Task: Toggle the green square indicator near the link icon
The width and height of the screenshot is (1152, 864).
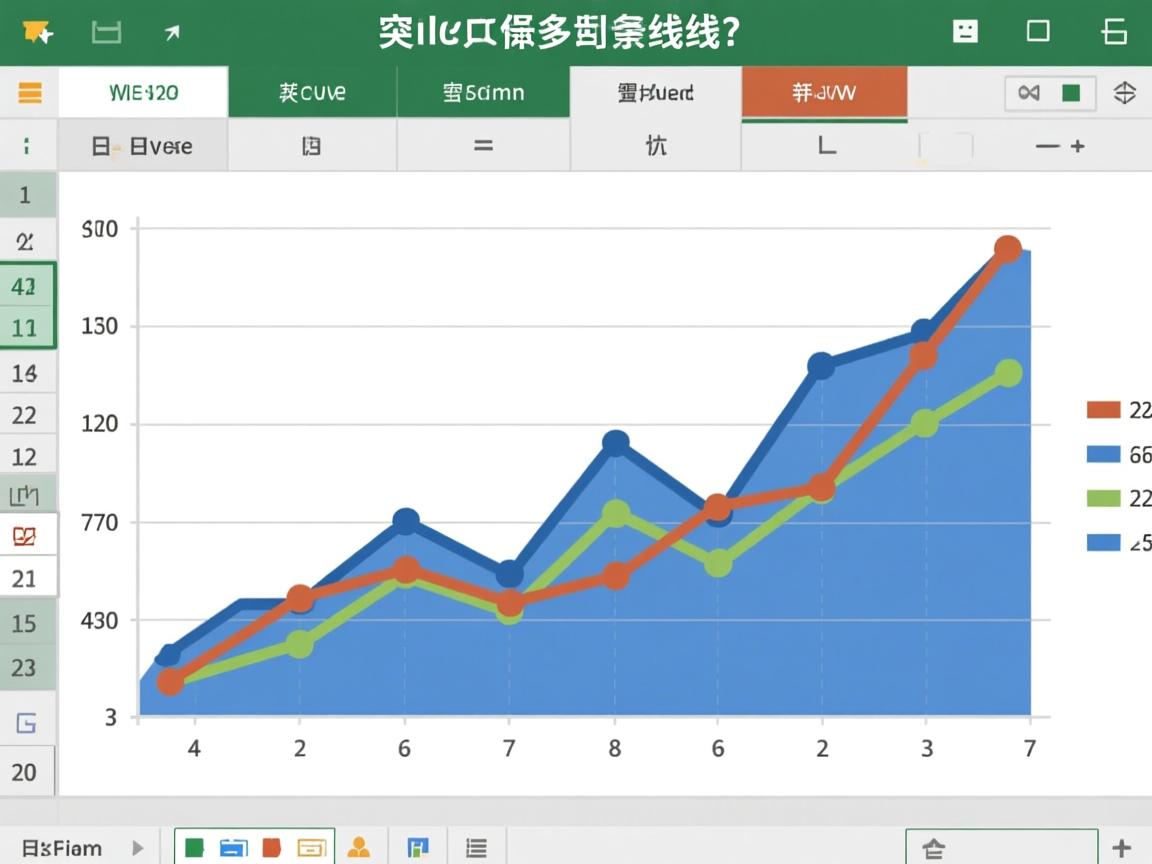Action: click(x=1069, y=93)
